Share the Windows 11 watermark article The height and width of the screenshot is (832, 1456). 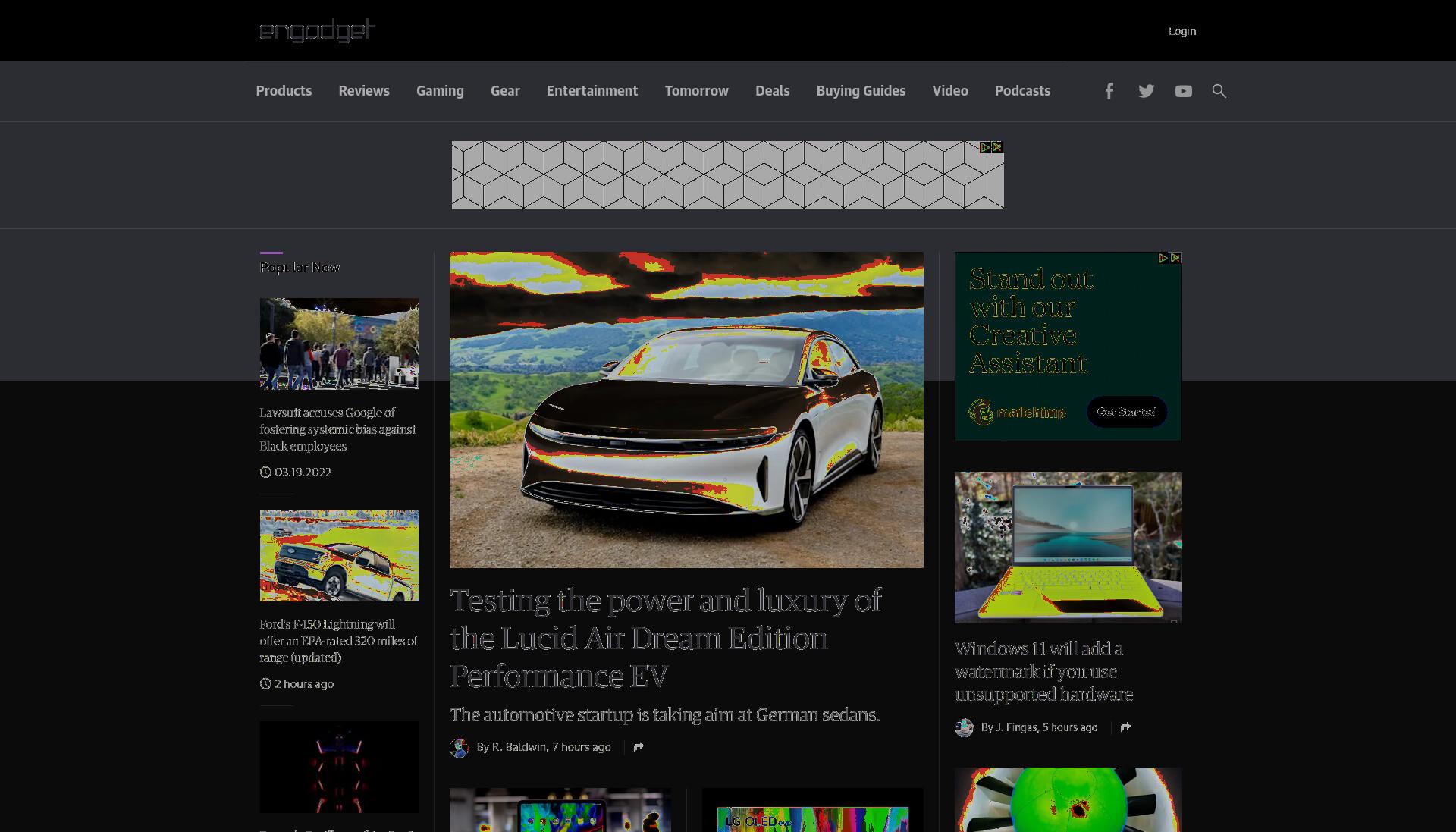(x=1125, y=727)
